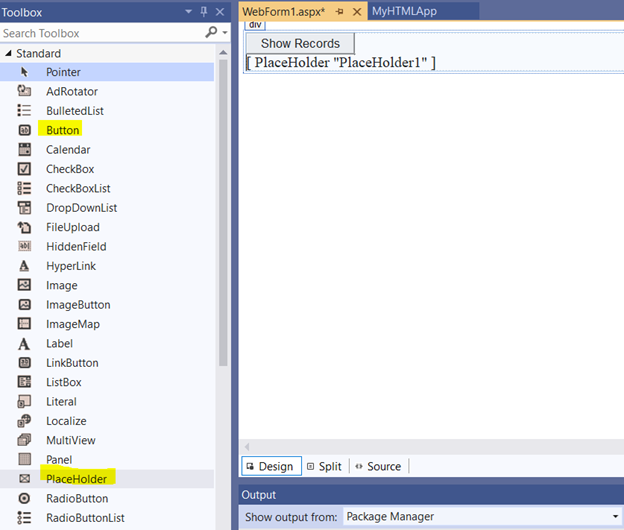Click the designer horizontal scroll left arrow
This screenshot has width=624, height=530.
(247, 446)
